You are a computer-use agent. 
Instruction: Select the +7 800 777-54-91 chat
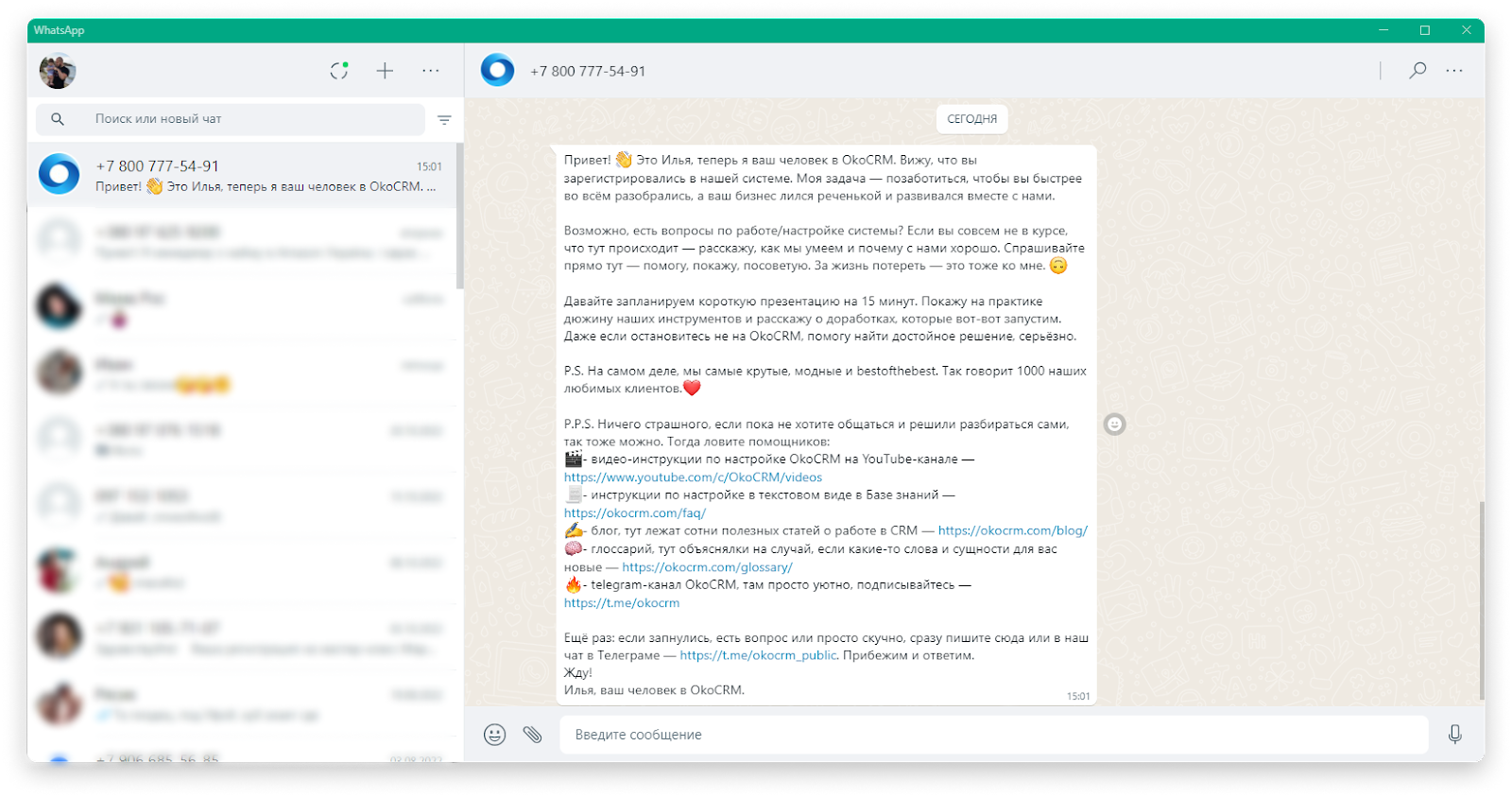tap(246, 176)
